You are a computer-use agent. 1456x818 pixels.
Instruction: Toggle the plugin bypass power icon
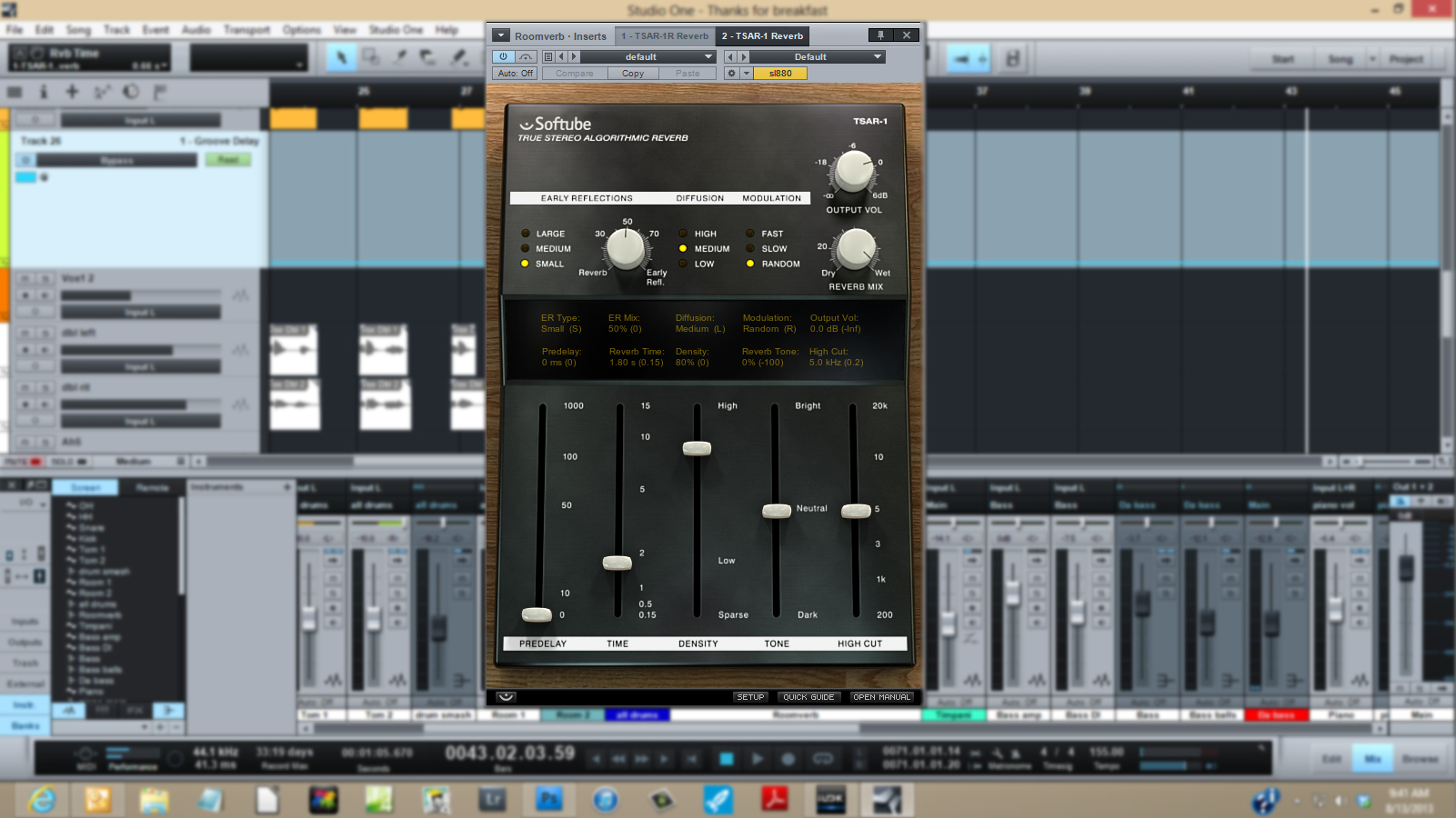pyautogui.click(x=503, y=56)
